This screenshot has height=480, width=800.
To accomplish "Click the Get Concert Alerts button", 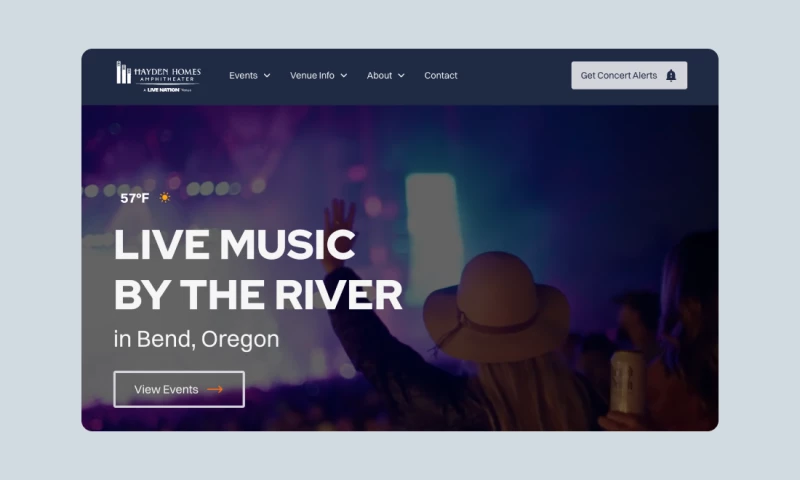I will [629, 75].
